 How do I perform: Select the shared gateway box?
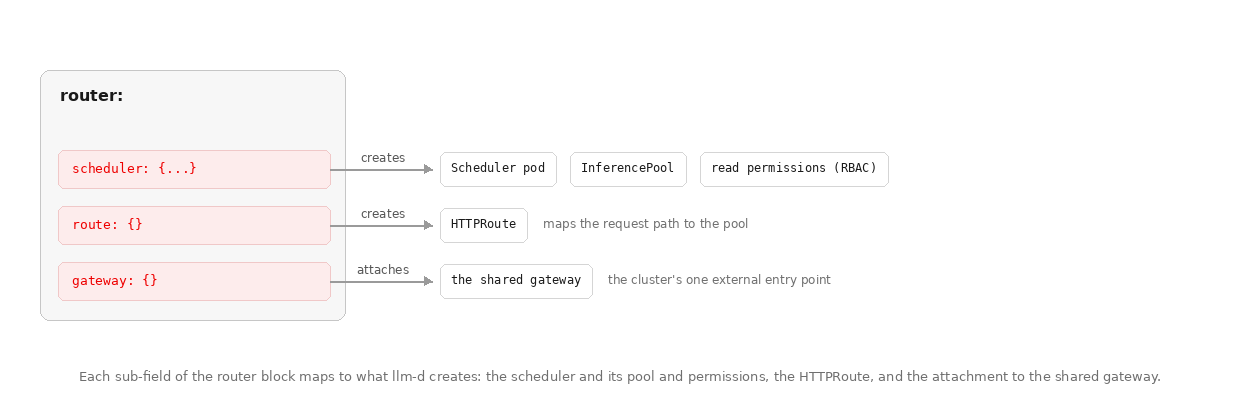click(x=516, y=281)
